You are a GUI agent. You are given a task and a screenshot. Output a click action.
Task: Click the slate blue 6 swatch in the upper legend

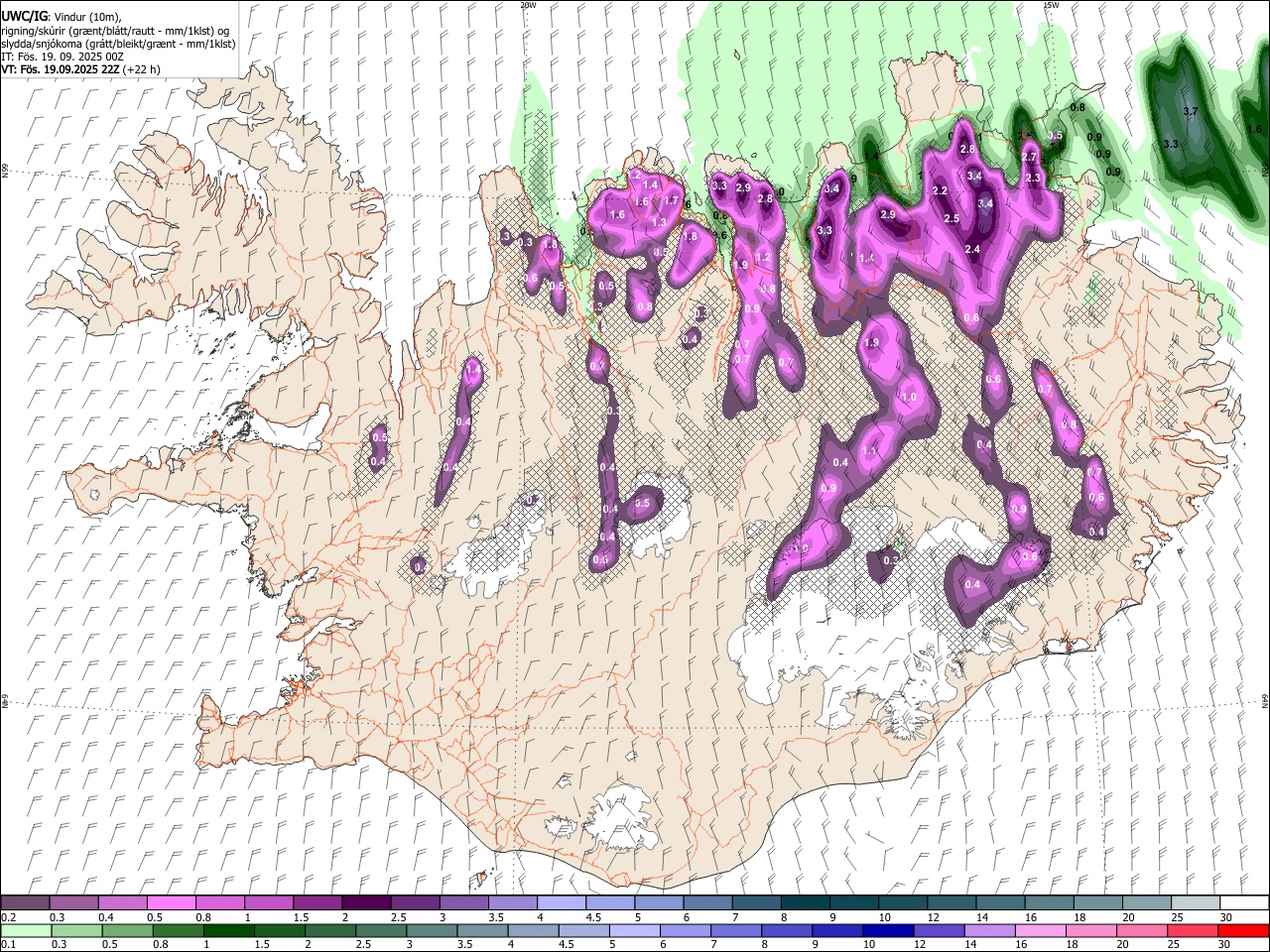pos(707,903)
